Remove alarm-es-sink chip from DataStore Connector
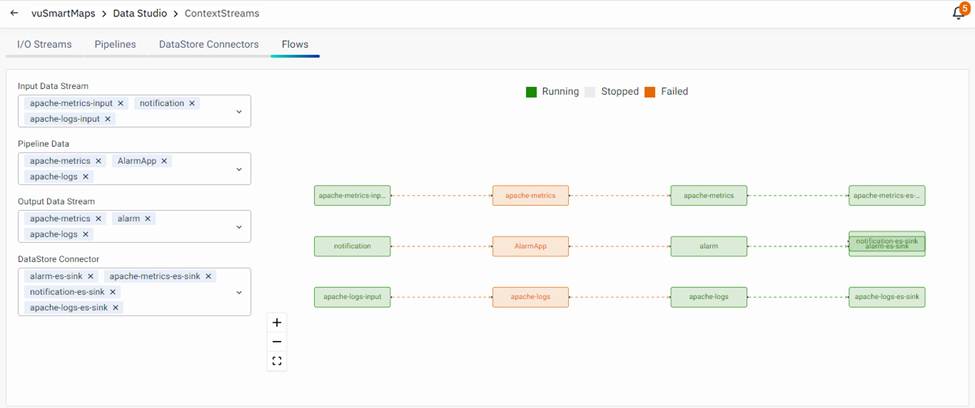The height and width of the screenshot is (408, 975). pos(91,276)
